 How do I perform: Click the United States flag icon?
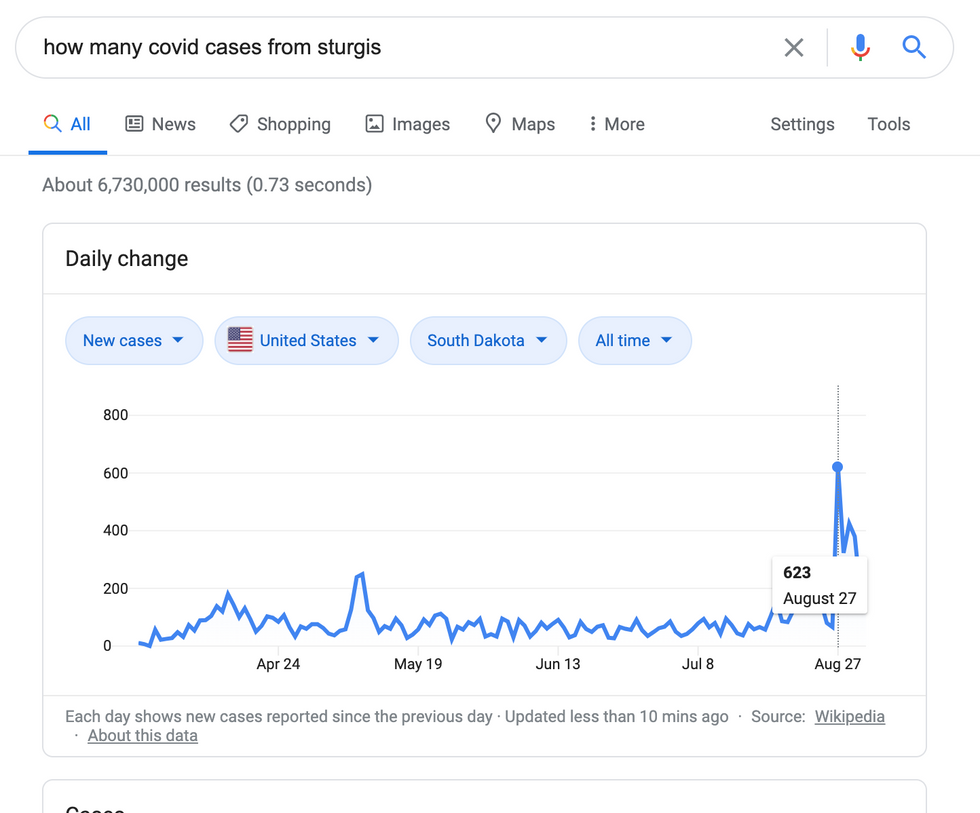[x=240, y=340]
